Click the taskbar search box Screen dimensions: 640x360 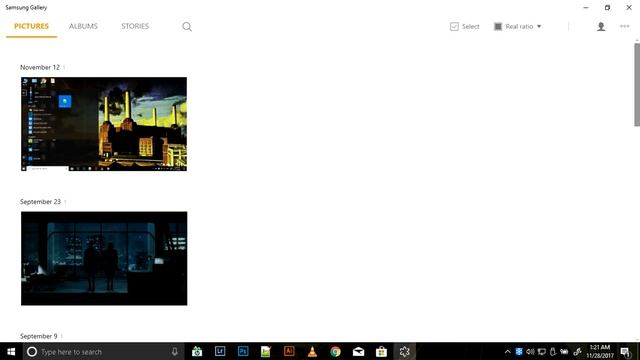click(x=103, y=351)
